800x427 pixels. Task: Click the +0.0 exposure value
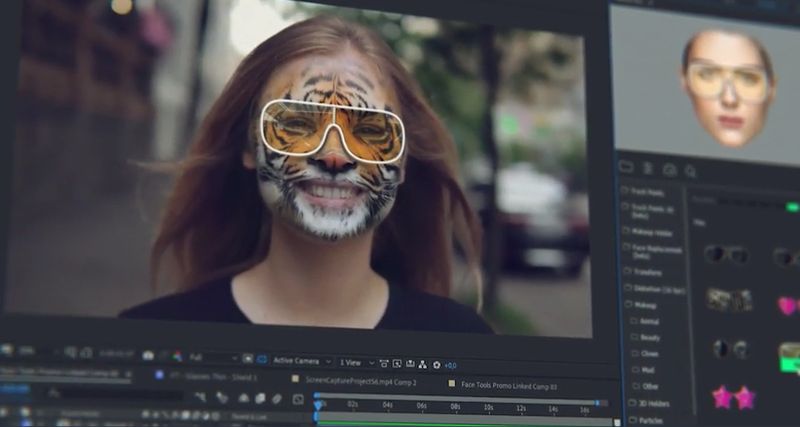(x=451, y=365)
